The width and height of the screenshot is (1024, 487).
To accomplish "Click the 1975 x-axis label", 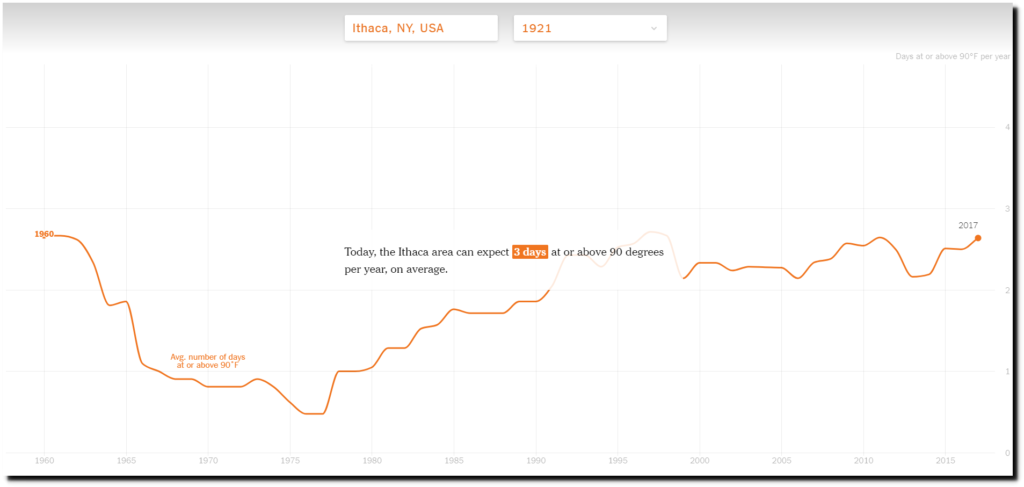I will pos(290,461).
